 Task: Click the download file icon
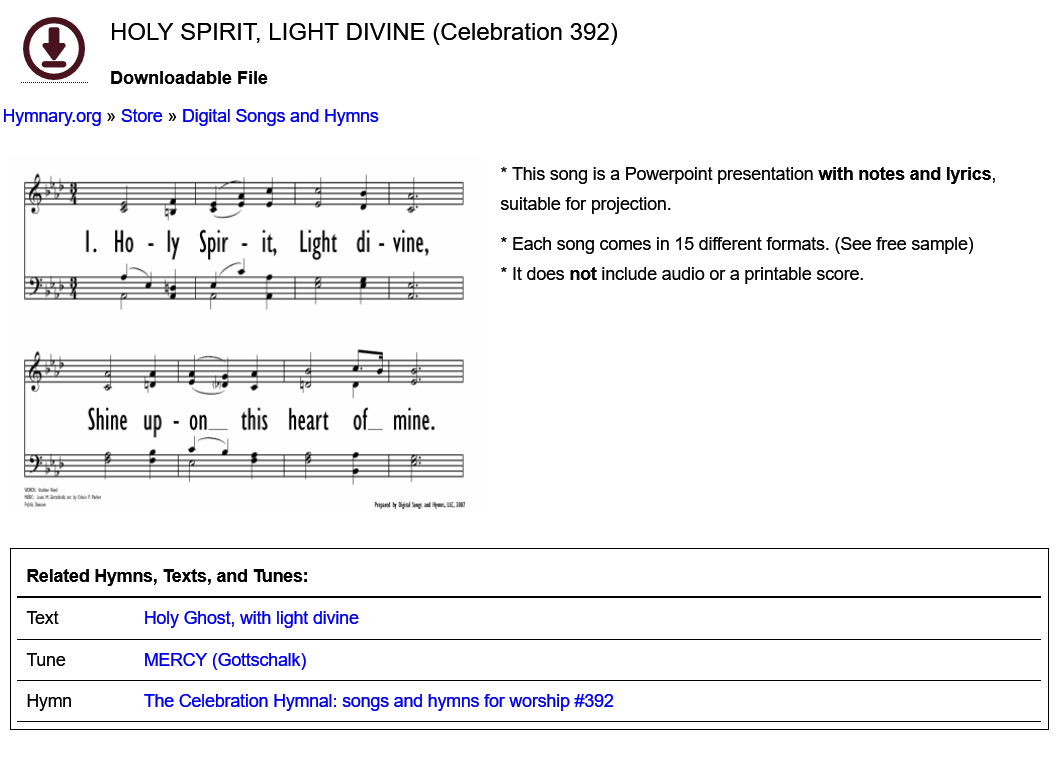coord(54,48)
